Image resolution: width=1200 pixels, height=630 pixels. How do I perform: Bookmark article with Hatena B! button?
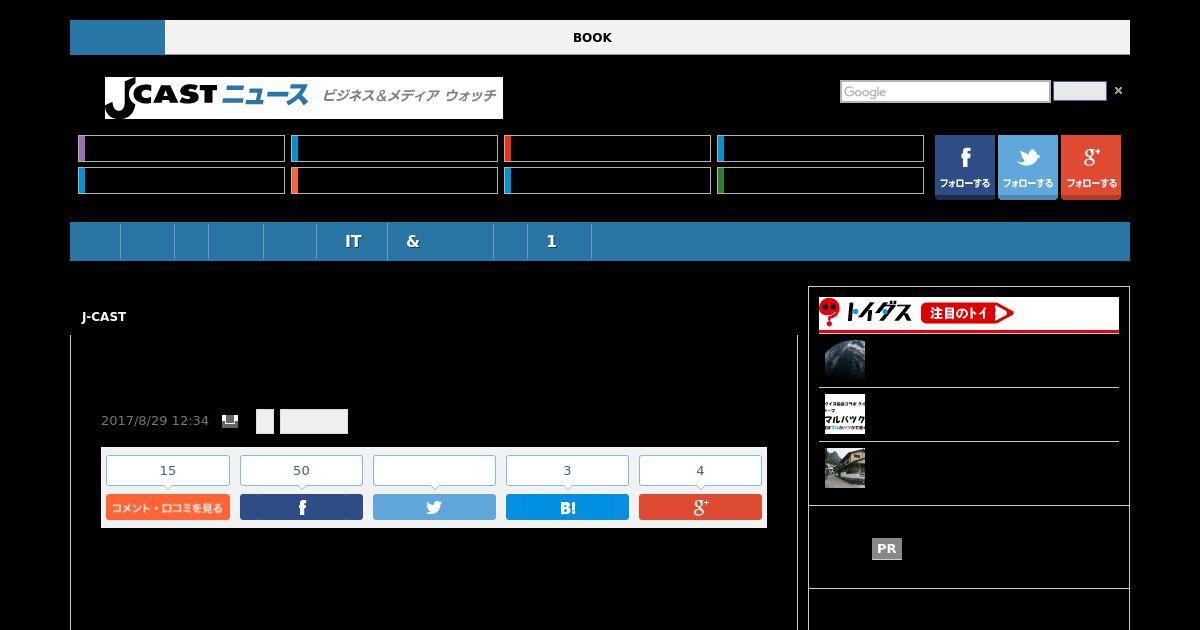(567, 507)
